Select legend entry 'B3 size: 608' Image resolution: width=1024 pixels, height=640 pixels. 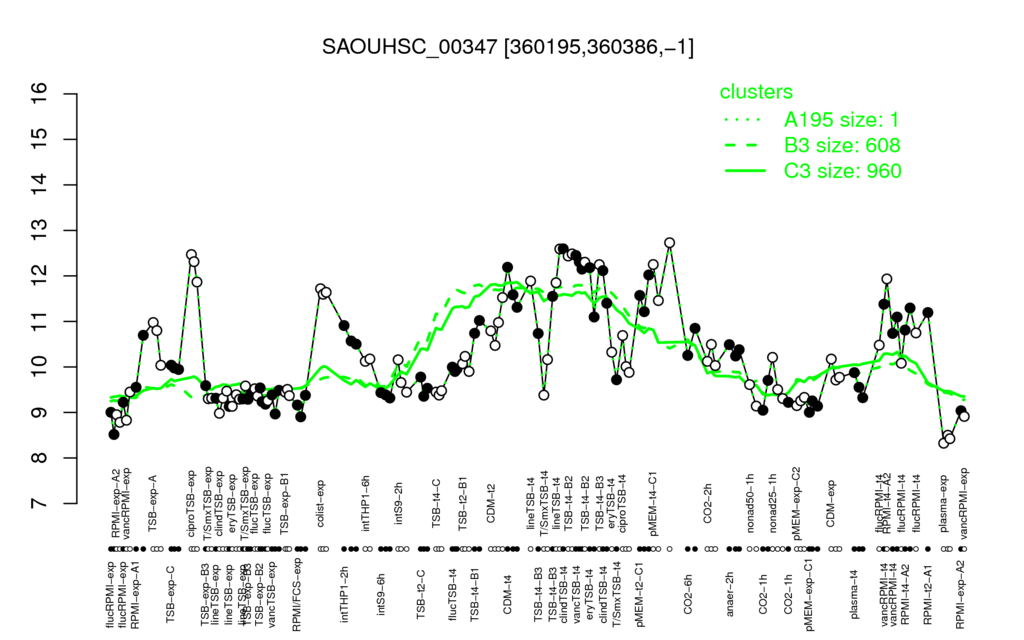tap(842, 145)
